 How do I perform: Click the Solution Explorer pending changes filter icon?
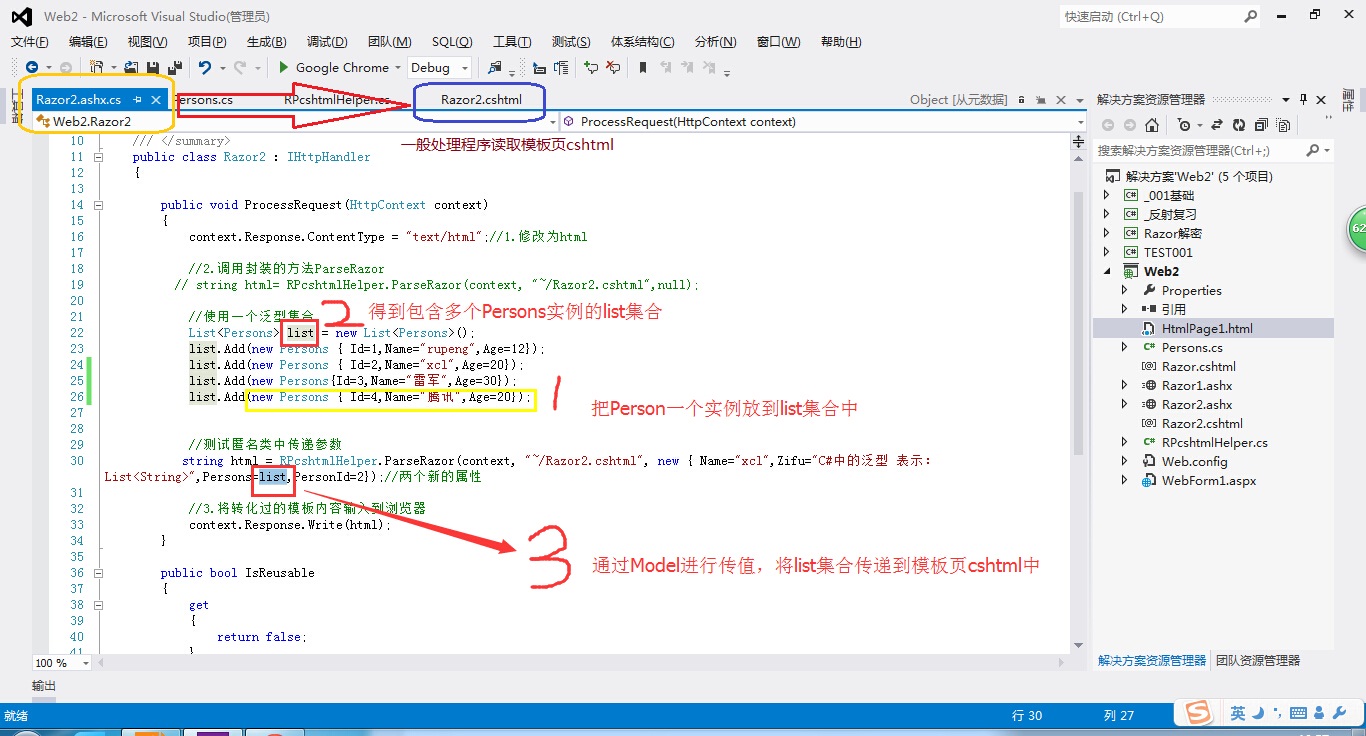1185,125
